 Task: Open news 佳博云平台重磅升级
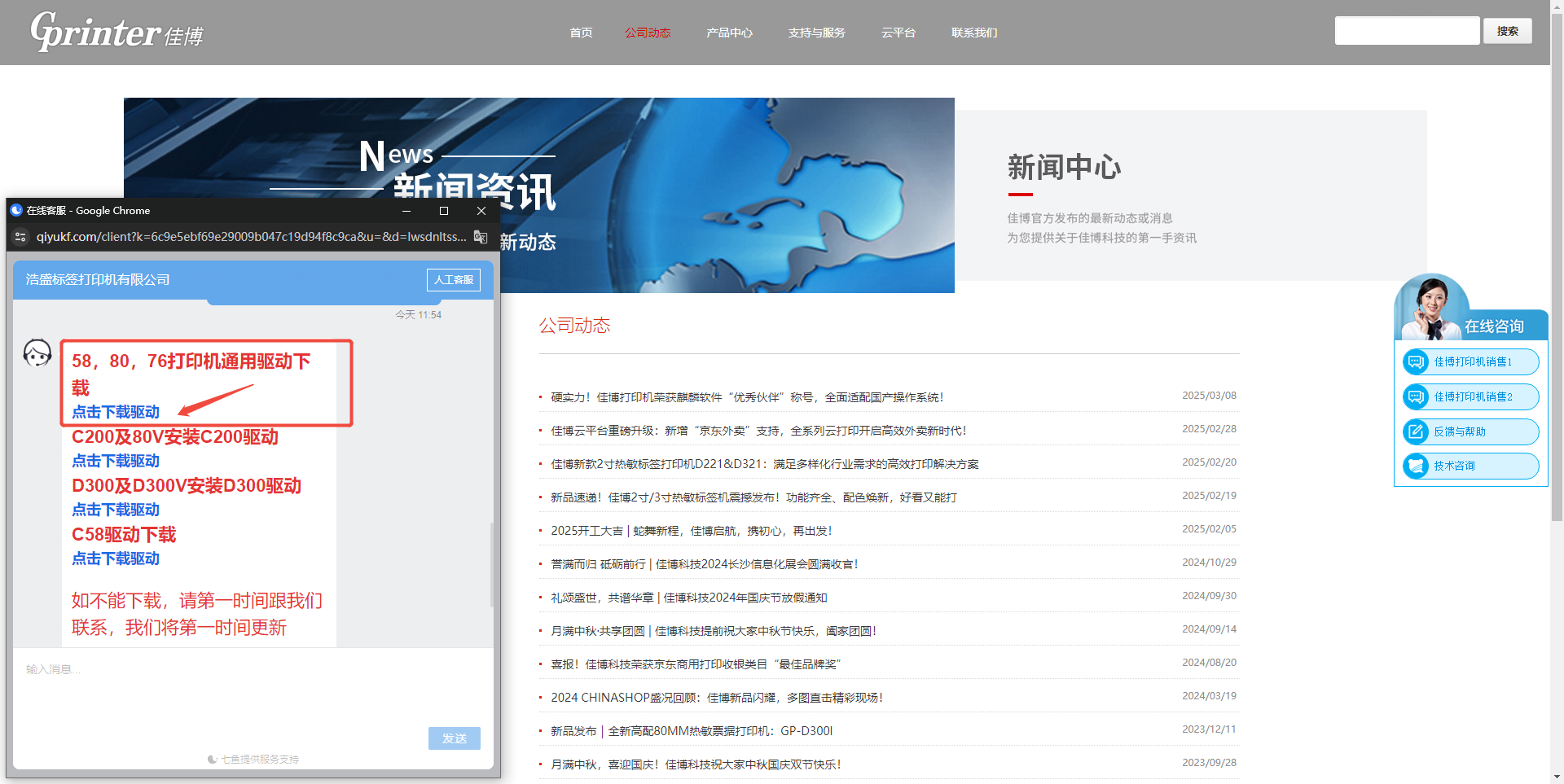758,431
